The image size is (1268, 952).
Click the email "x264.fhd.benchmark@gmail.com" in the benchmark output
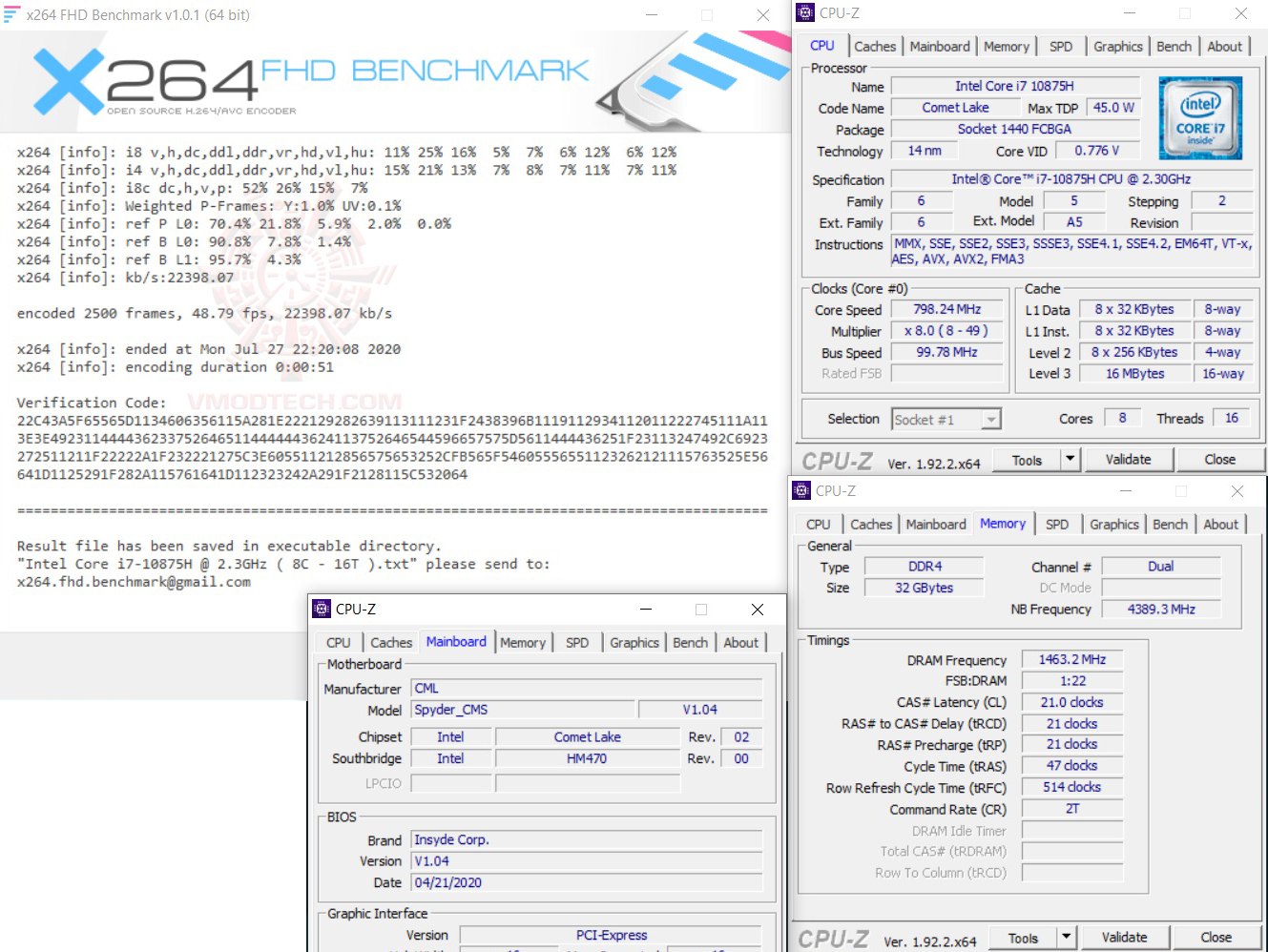coord(134,582)
